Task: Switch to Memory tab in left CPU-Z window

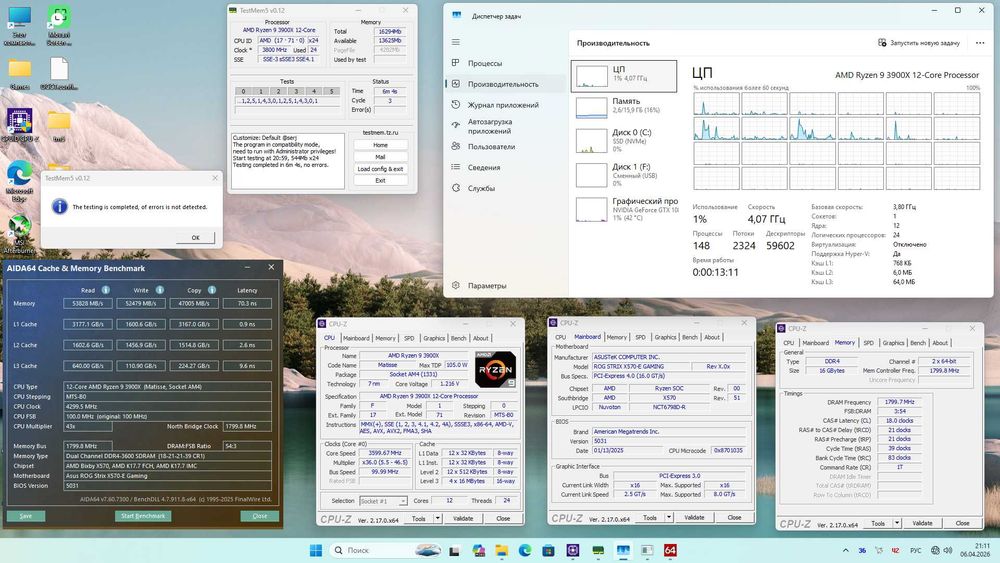Action: [x=385, y=339]
